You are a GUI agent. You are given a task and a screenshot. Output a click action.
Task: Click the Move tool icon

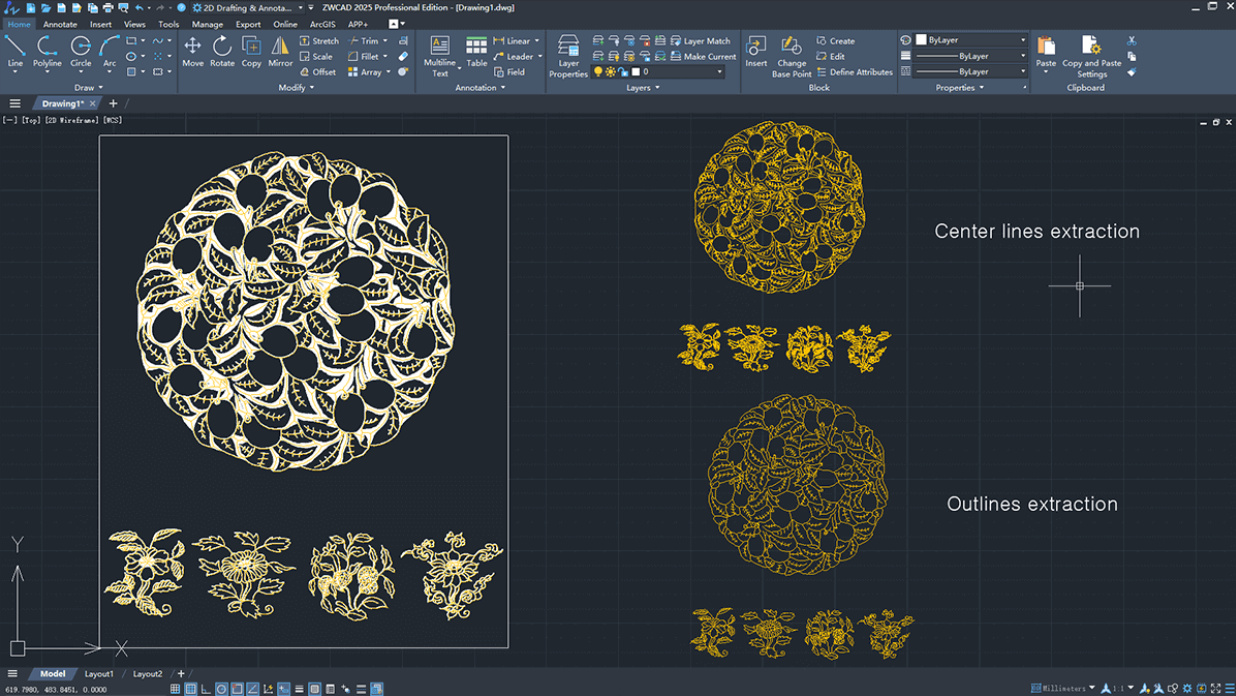192,51
